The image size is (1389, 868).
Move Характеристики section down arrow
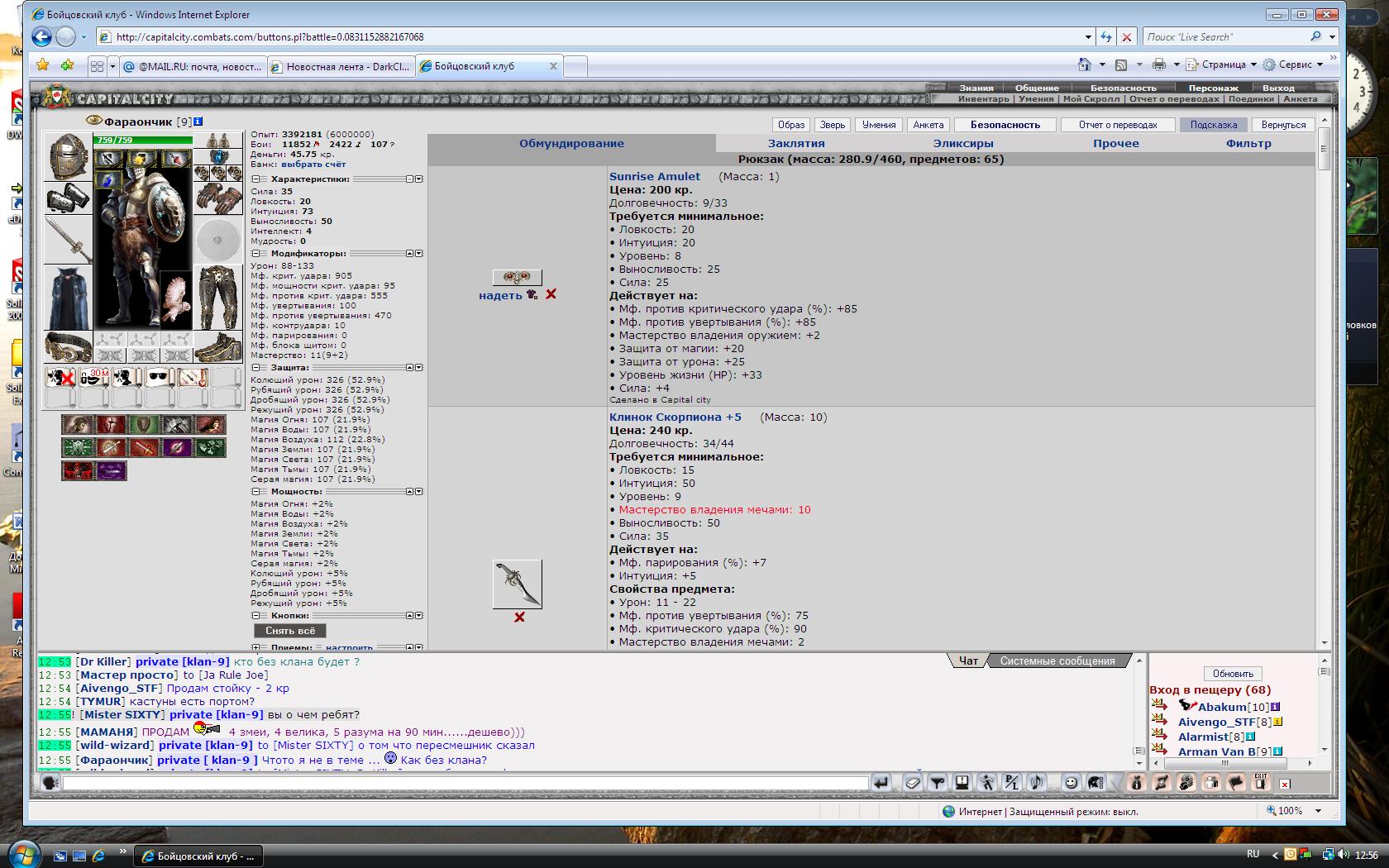tap(419, 179)
